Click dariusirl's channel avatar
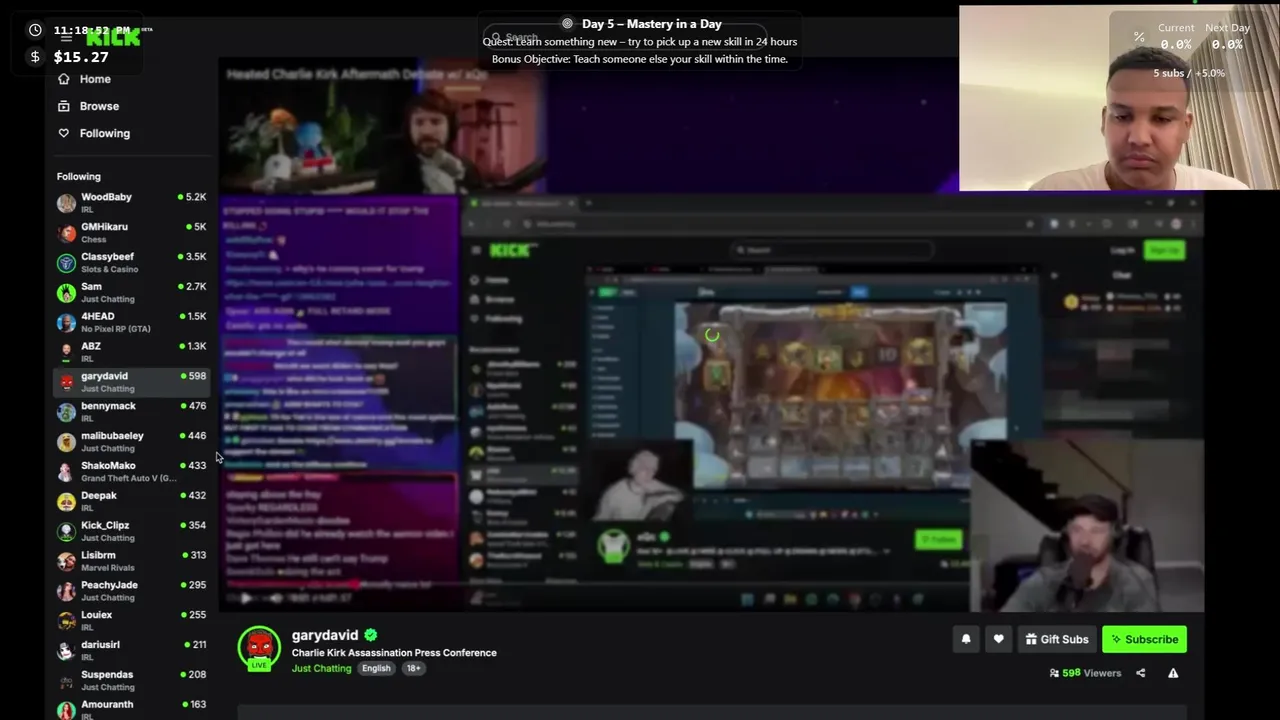This screenshot has width=1280, height=720. [66, 651]
